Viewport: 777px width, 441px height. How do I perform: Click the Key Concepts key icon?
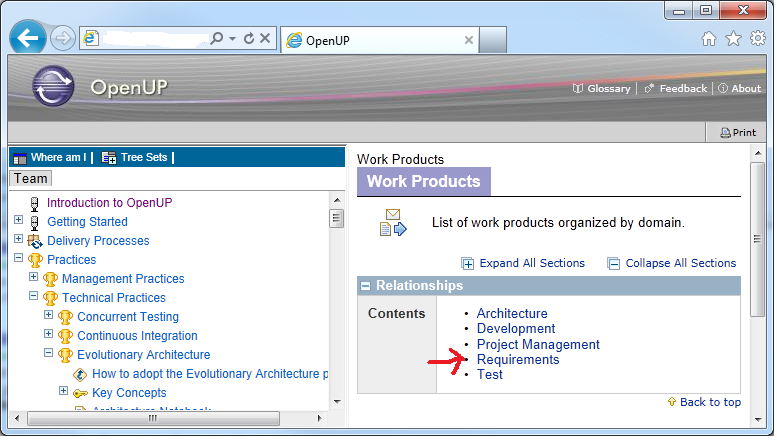coord(80,394)
